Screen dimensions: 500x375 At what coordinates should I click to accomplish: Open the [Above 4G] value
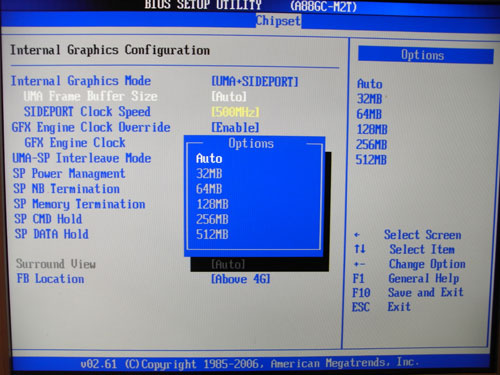pos(240,279)
